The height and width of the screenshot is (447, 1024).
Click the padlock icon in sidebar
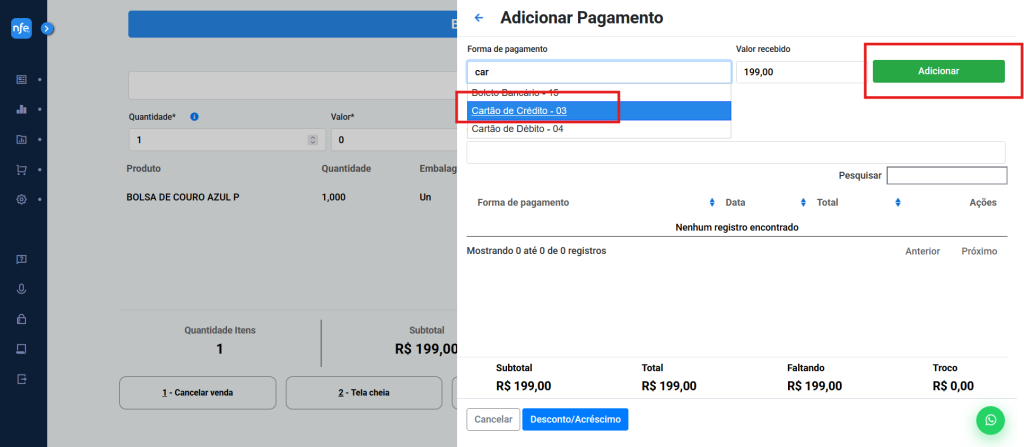[x=21, y=319]
